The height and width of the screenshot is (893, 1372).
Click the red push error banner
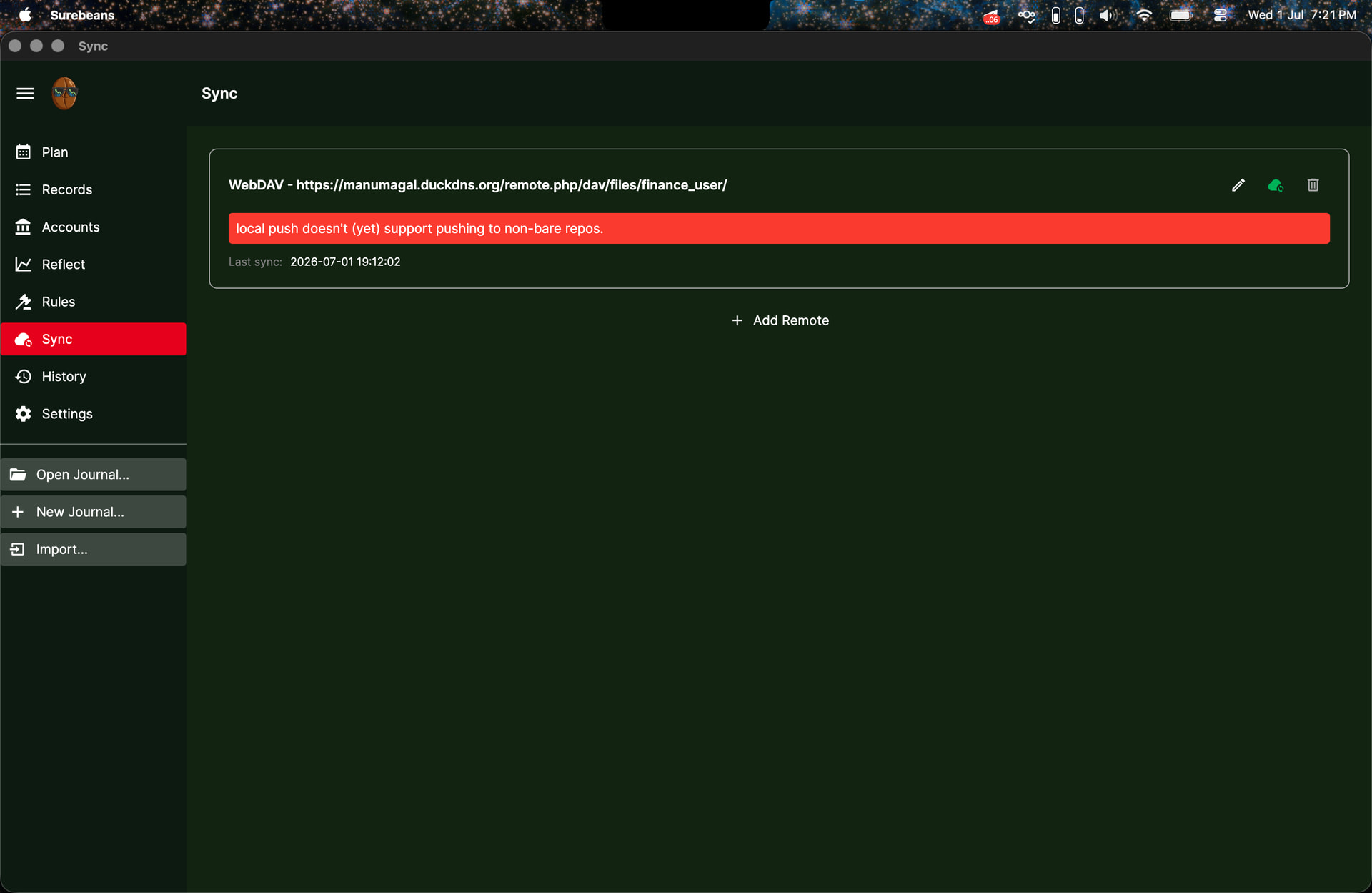[779, 228]
